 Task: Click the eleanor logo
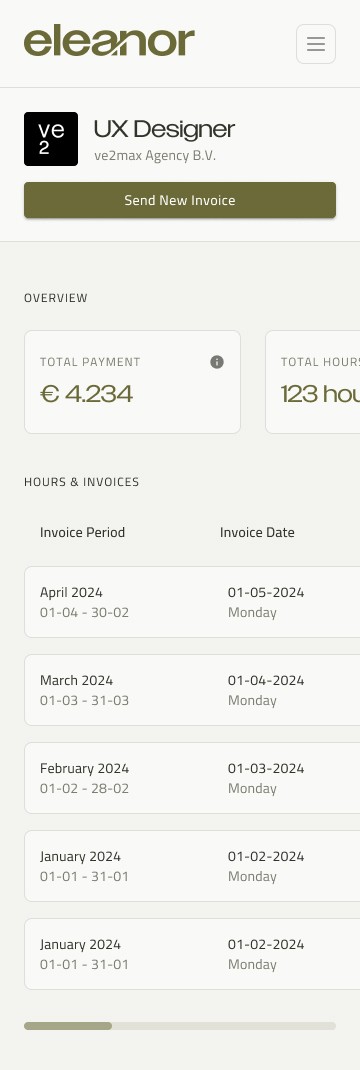click(x=109, y=40)
